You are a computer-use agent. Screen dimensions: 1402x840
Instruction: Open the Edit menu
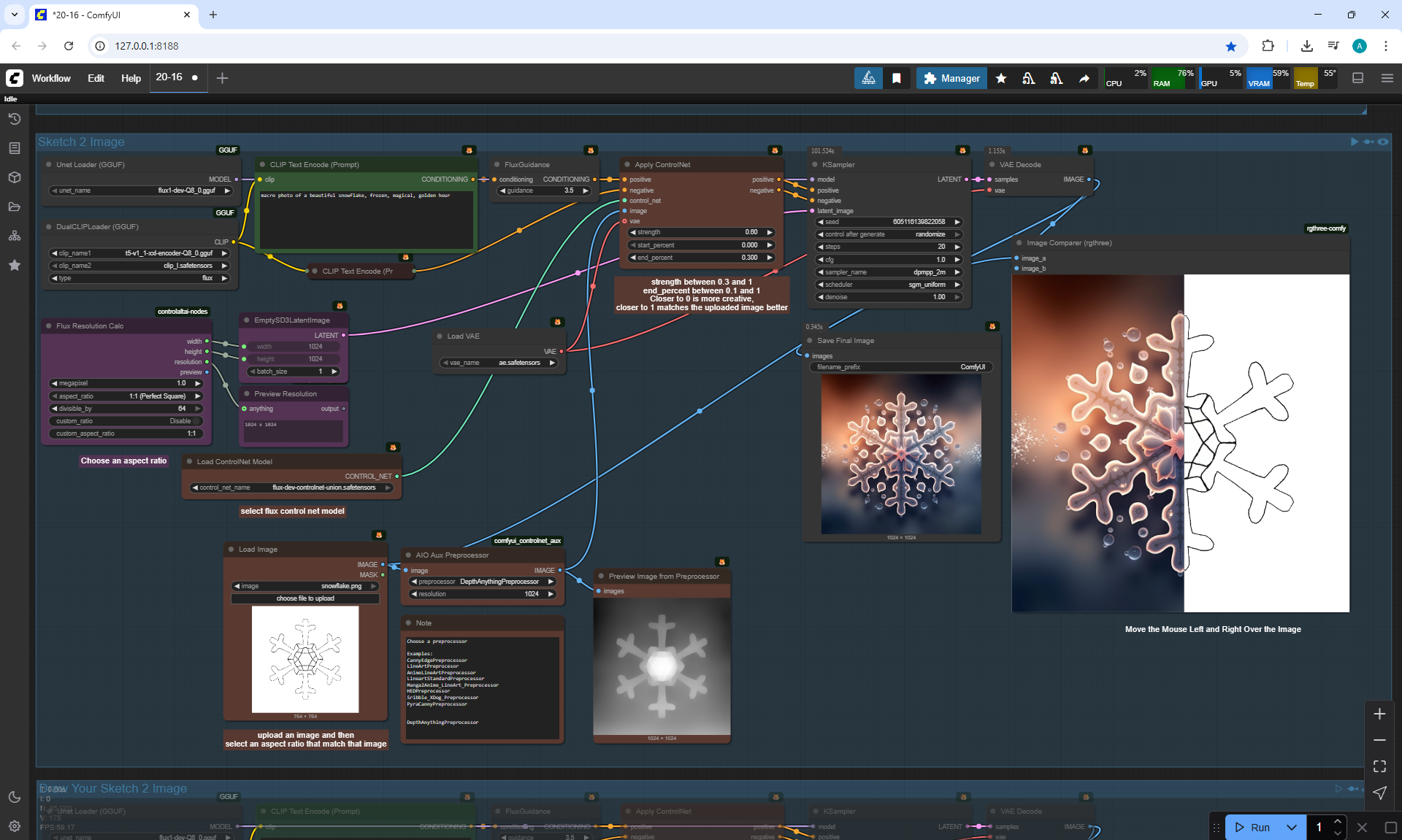[x=96, y=78]
